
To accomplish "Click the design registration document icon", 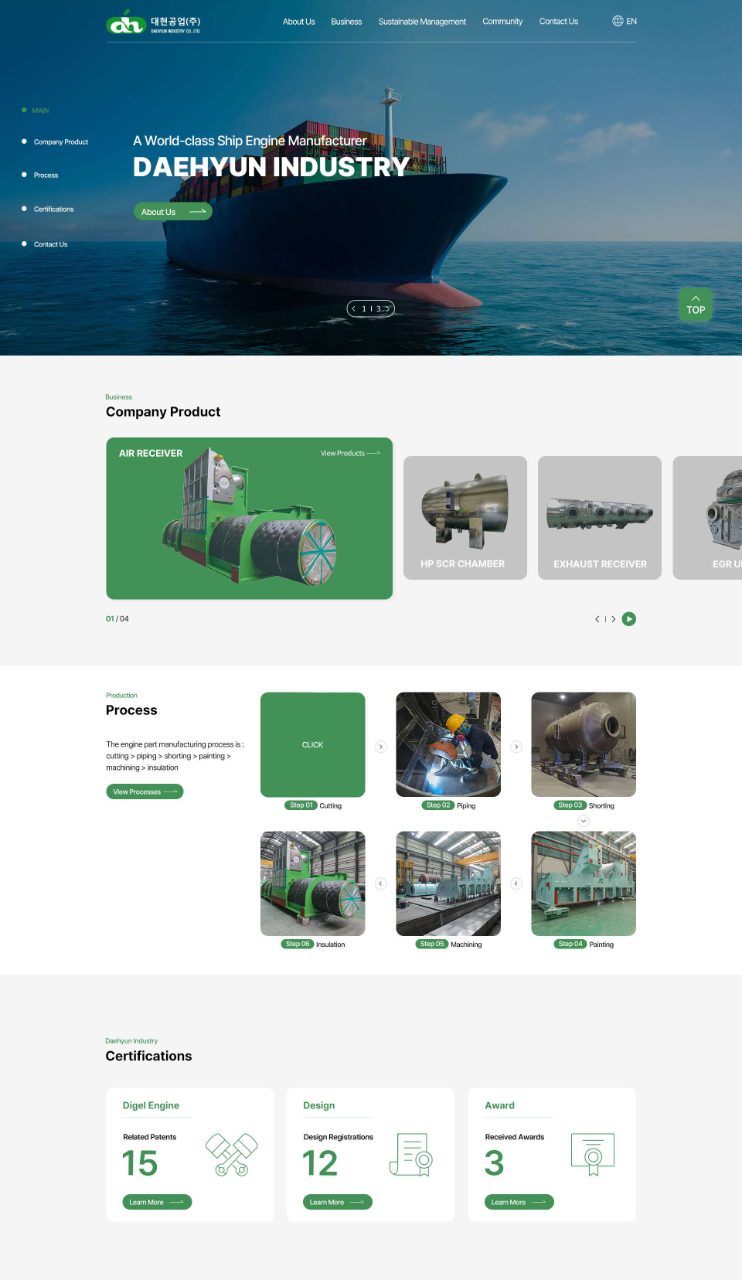I will (410, 1155).
